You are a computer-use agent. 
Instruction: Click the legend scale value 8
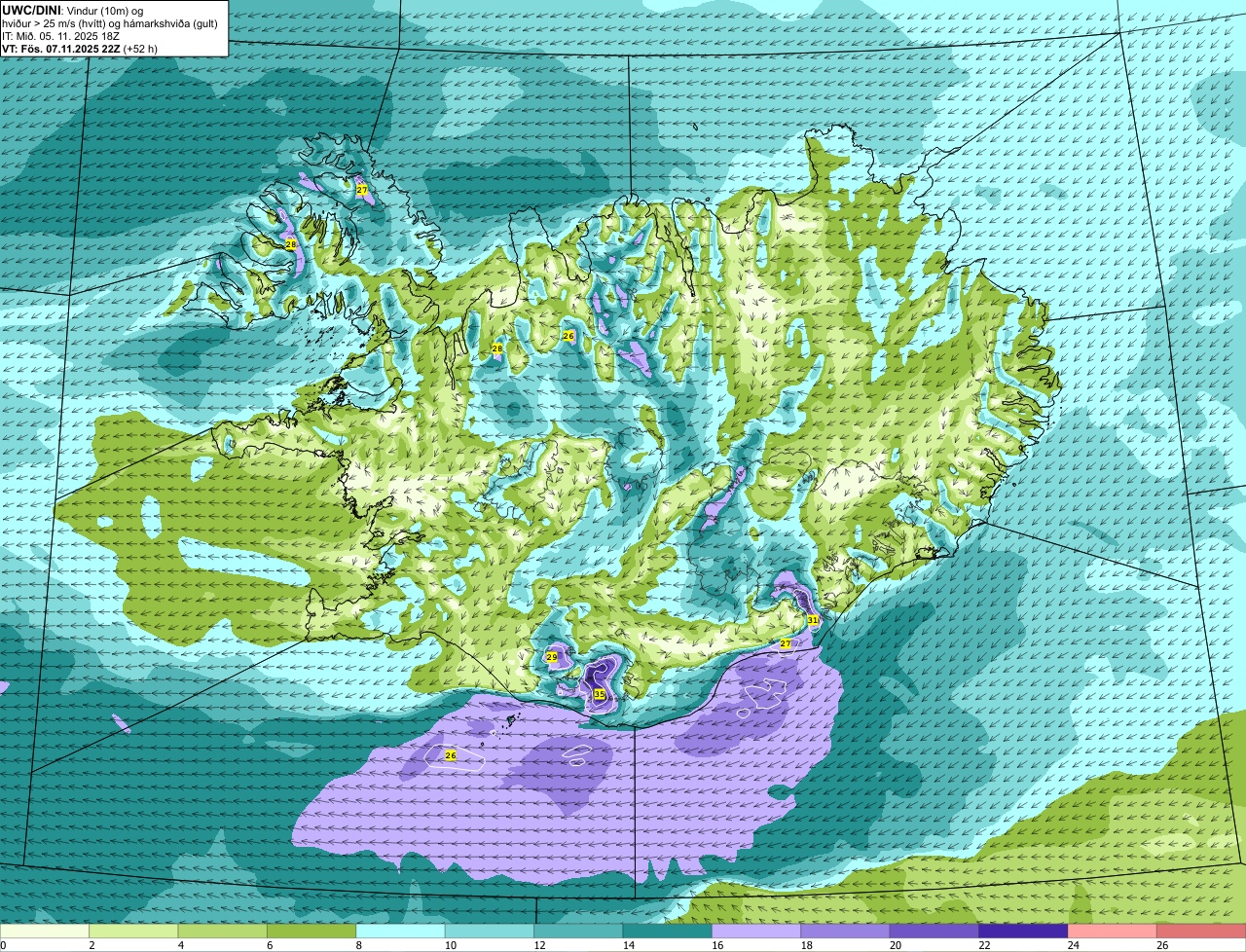pos(358,945)
